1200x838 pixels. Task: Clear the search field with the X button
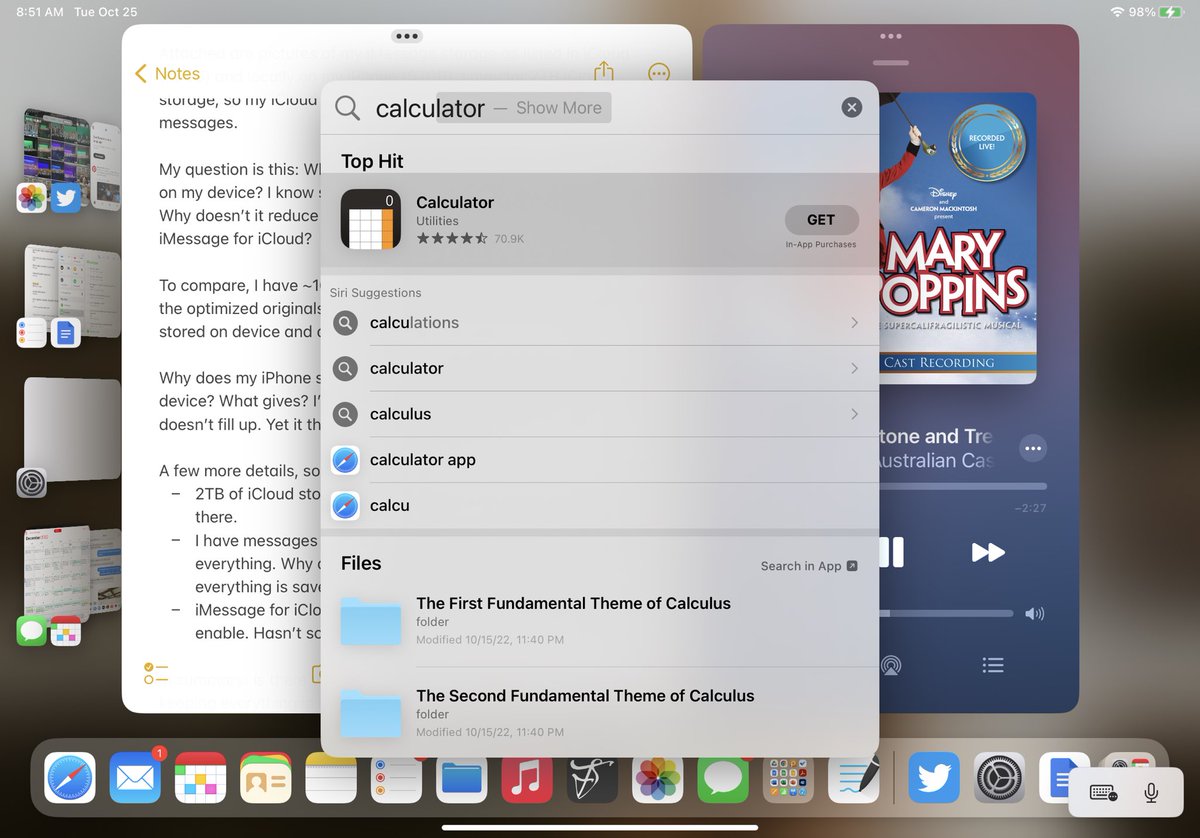(851, 108)
